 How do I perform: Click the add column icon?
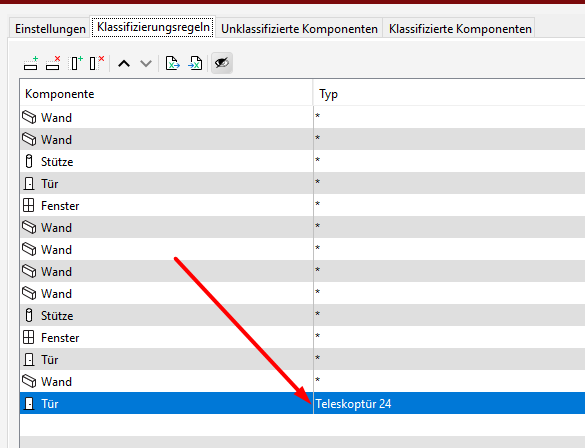pyautogui.click(x=76, y=63)
